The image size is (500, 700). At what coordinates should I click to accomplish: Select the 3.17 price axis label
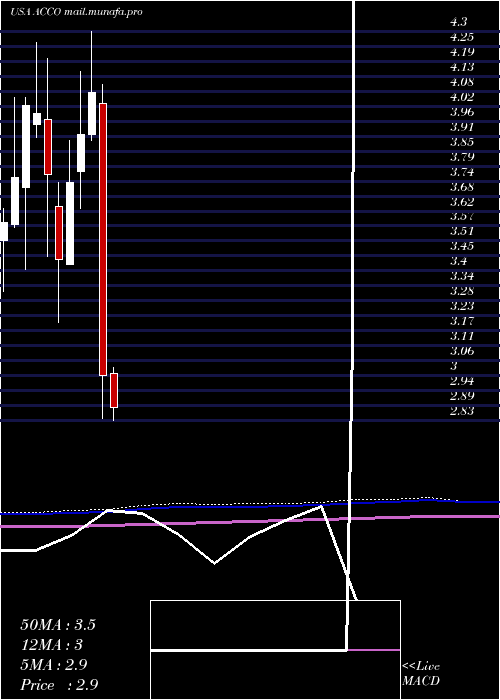462,321
